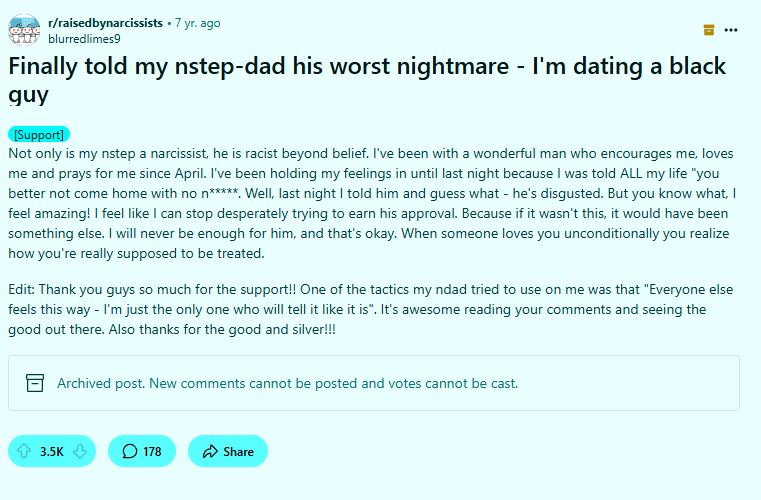Select the [Support] flair tag
761x500 pixels.
tap(39, 134)
